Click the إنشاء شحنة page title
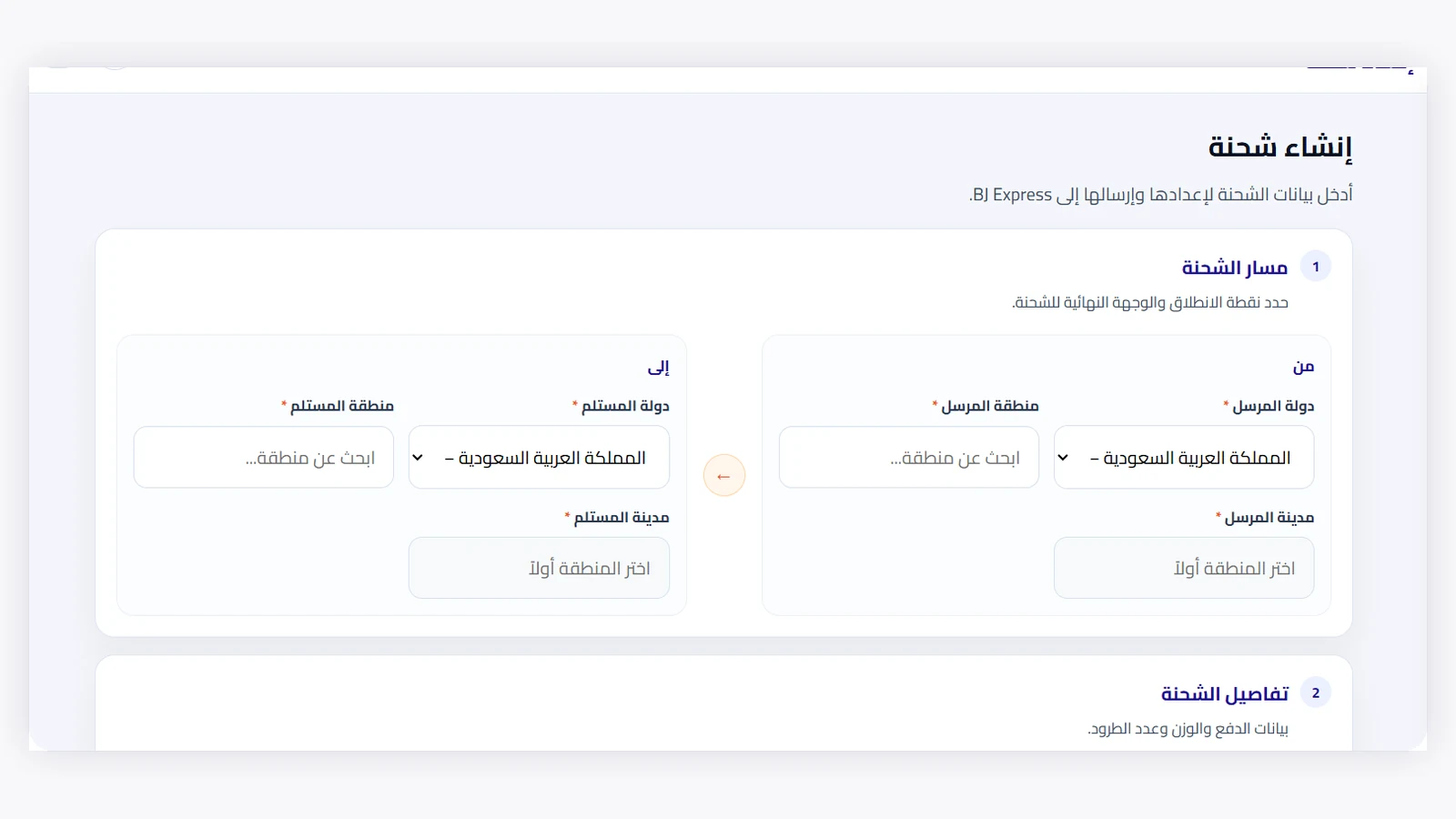 point(1280,147)
